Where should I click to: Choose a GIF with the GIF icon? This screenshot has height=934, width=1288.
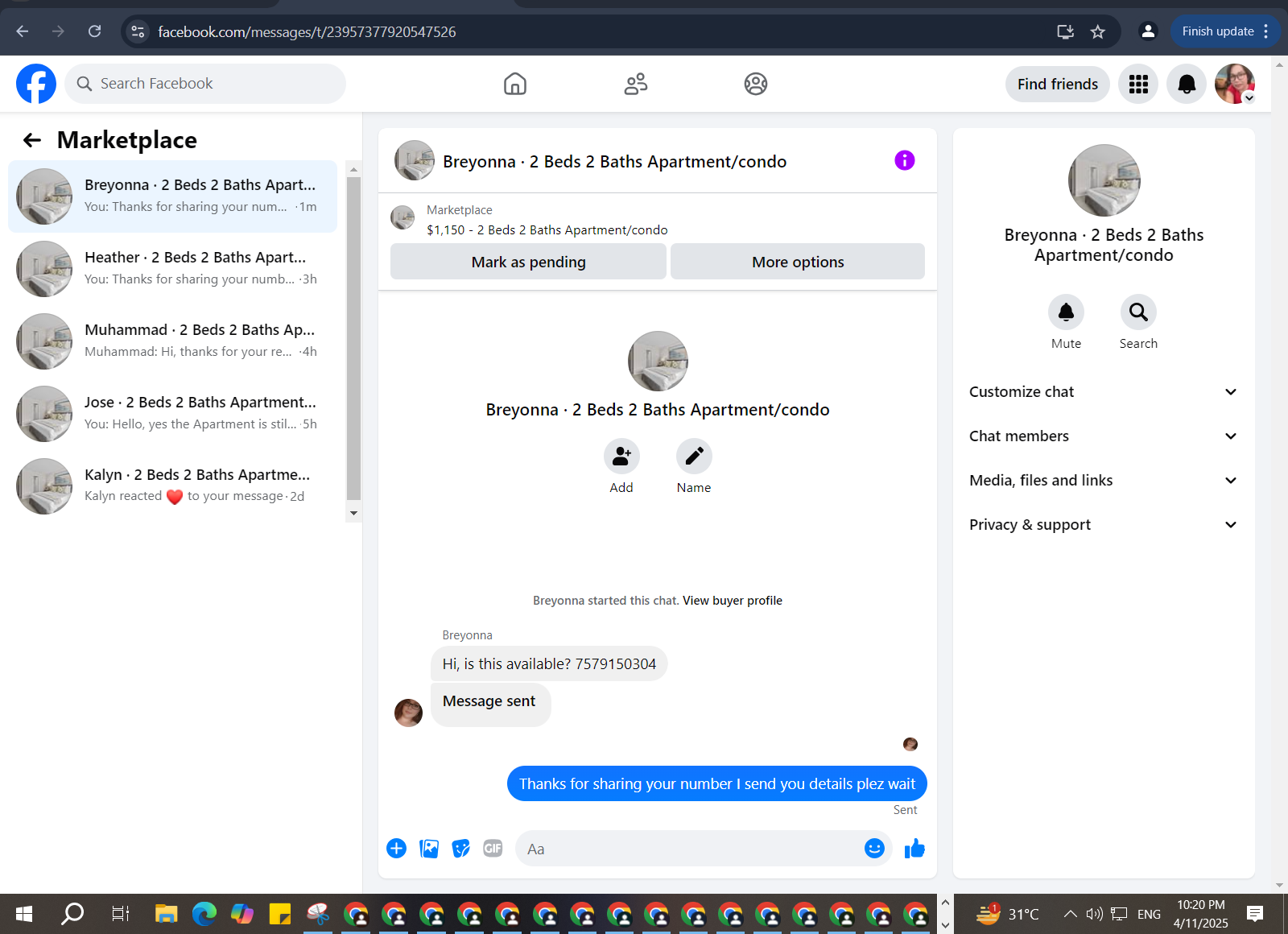click(x=493, y=849)
